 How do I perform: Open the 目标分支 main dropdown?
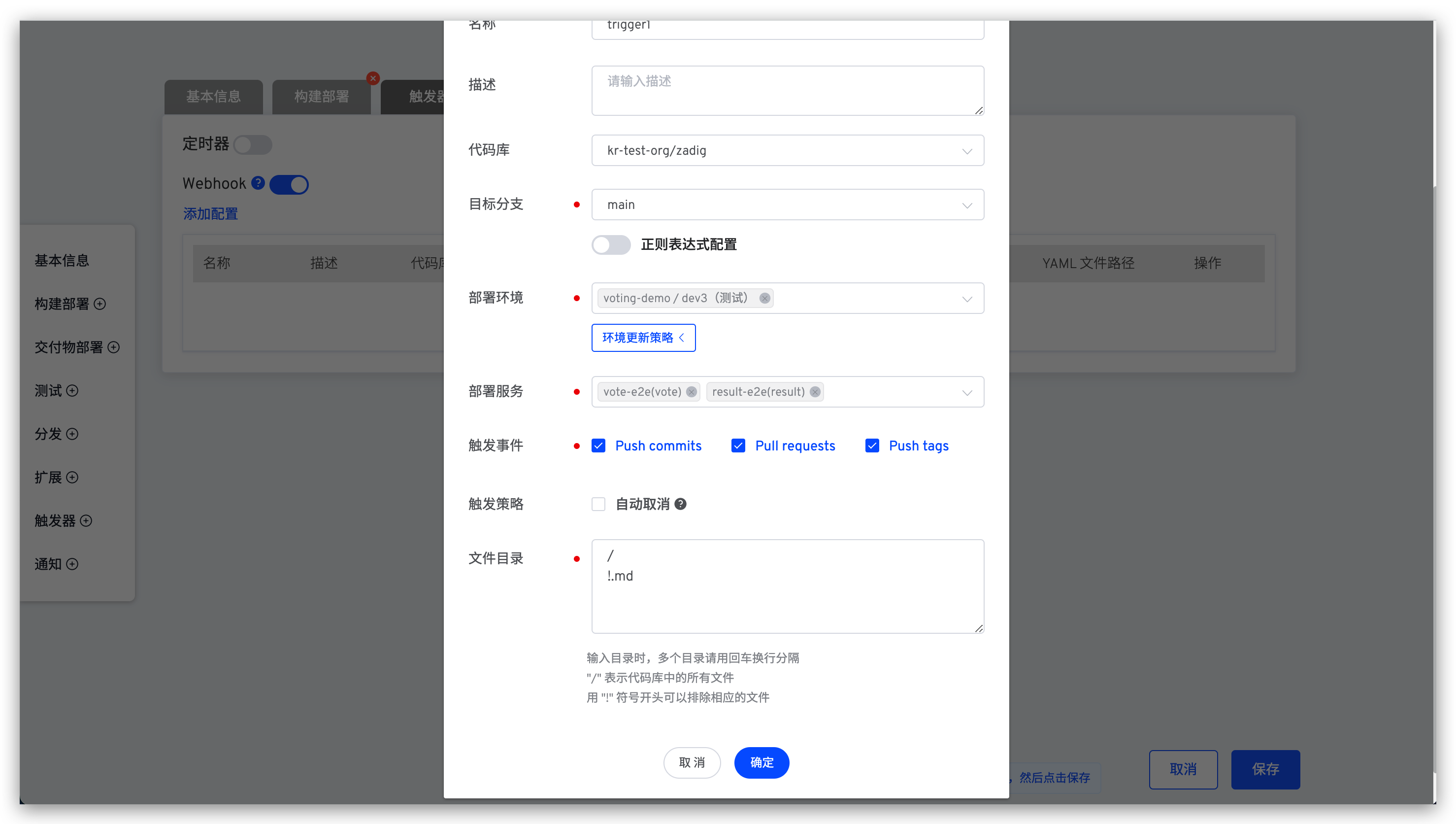click(x=787, y=205)
